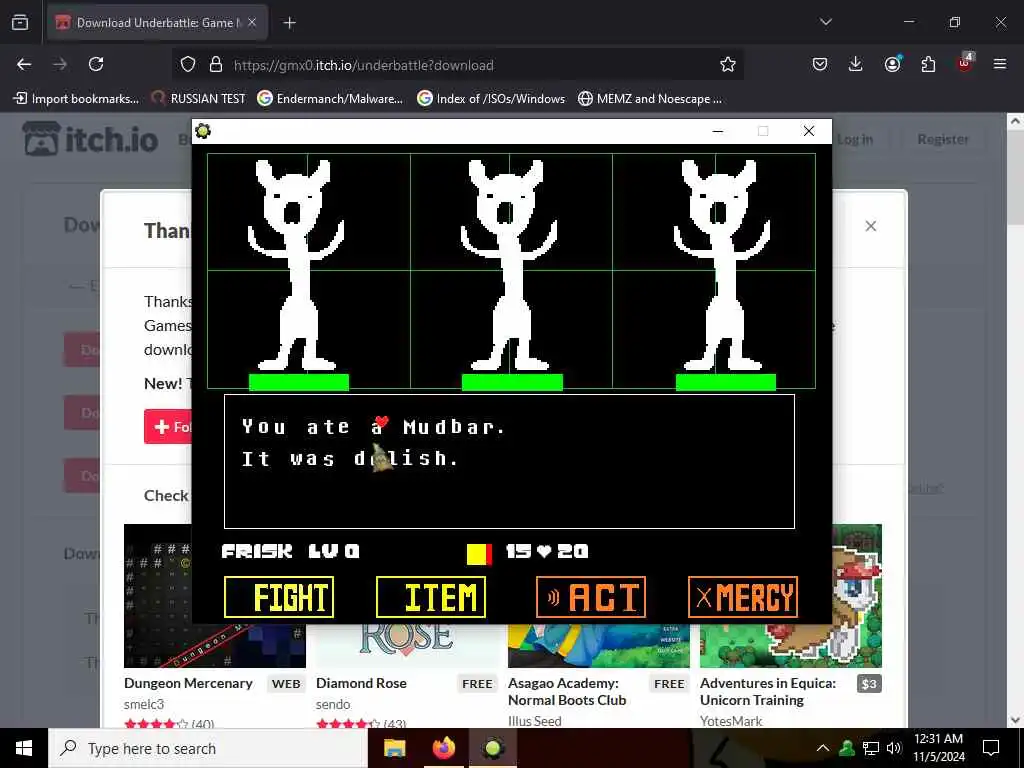Open the Windows notification center icon
Screen dimensions: 1024x768
pos(991,748)
